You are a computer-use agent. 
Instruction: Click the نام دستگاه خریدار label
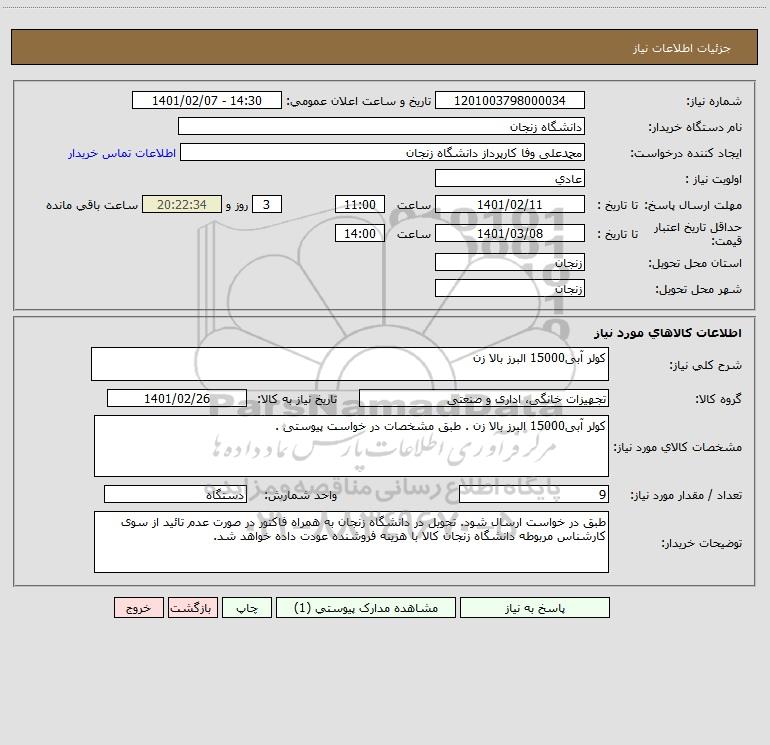click(x=695, y=127)
